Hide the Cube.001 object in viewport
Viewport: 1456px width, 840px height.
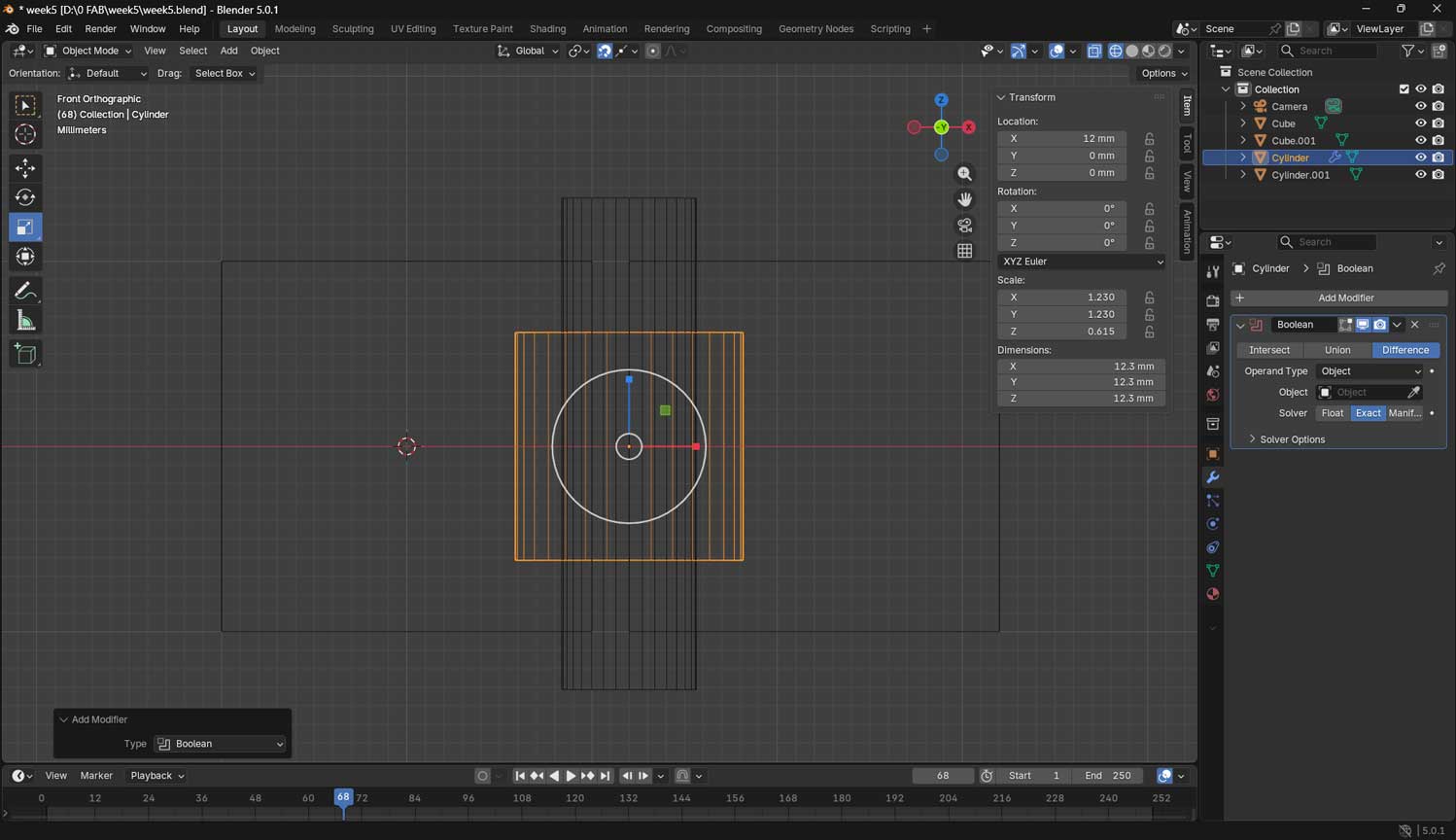click(1420, 141)
